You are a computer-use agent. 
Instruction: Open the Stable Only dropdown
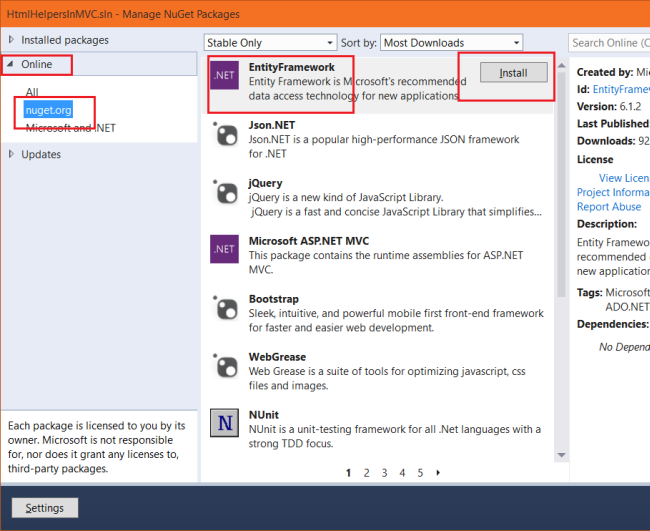270,43
